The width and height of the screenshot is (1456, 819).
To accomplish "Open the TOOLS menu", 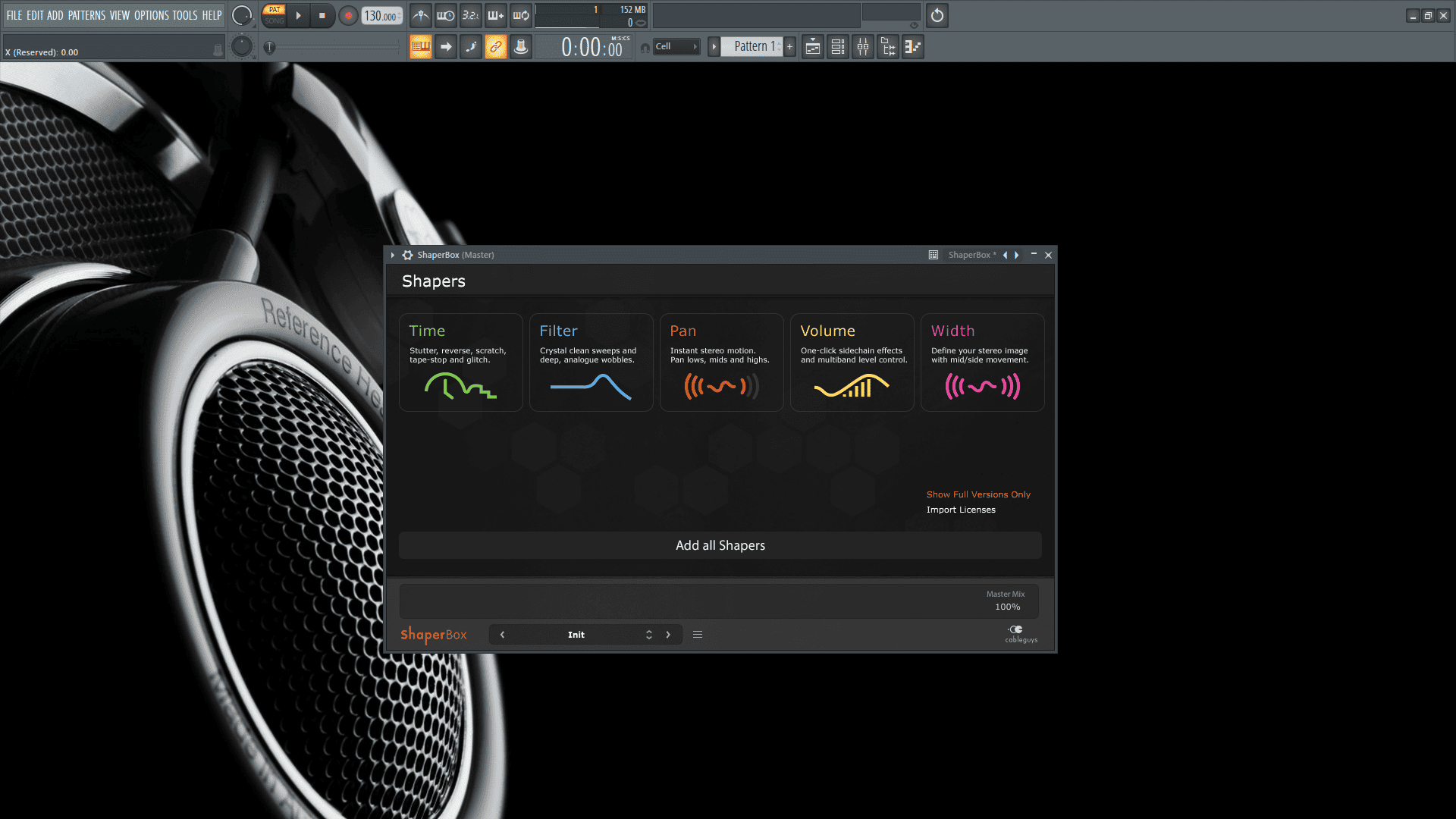I will [x=185, y=15].
